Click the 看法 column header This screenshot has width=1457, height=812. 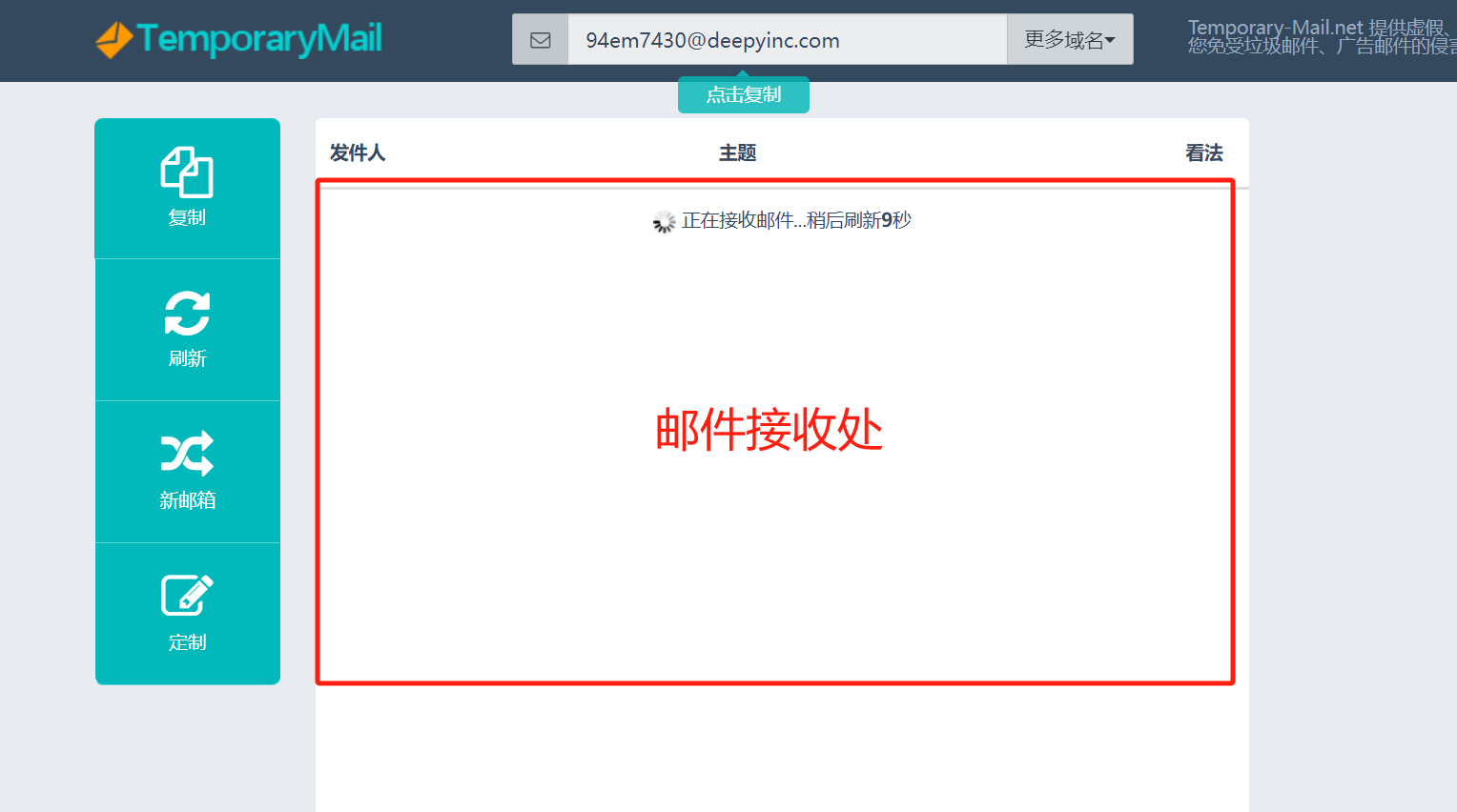click(1203, 153)
